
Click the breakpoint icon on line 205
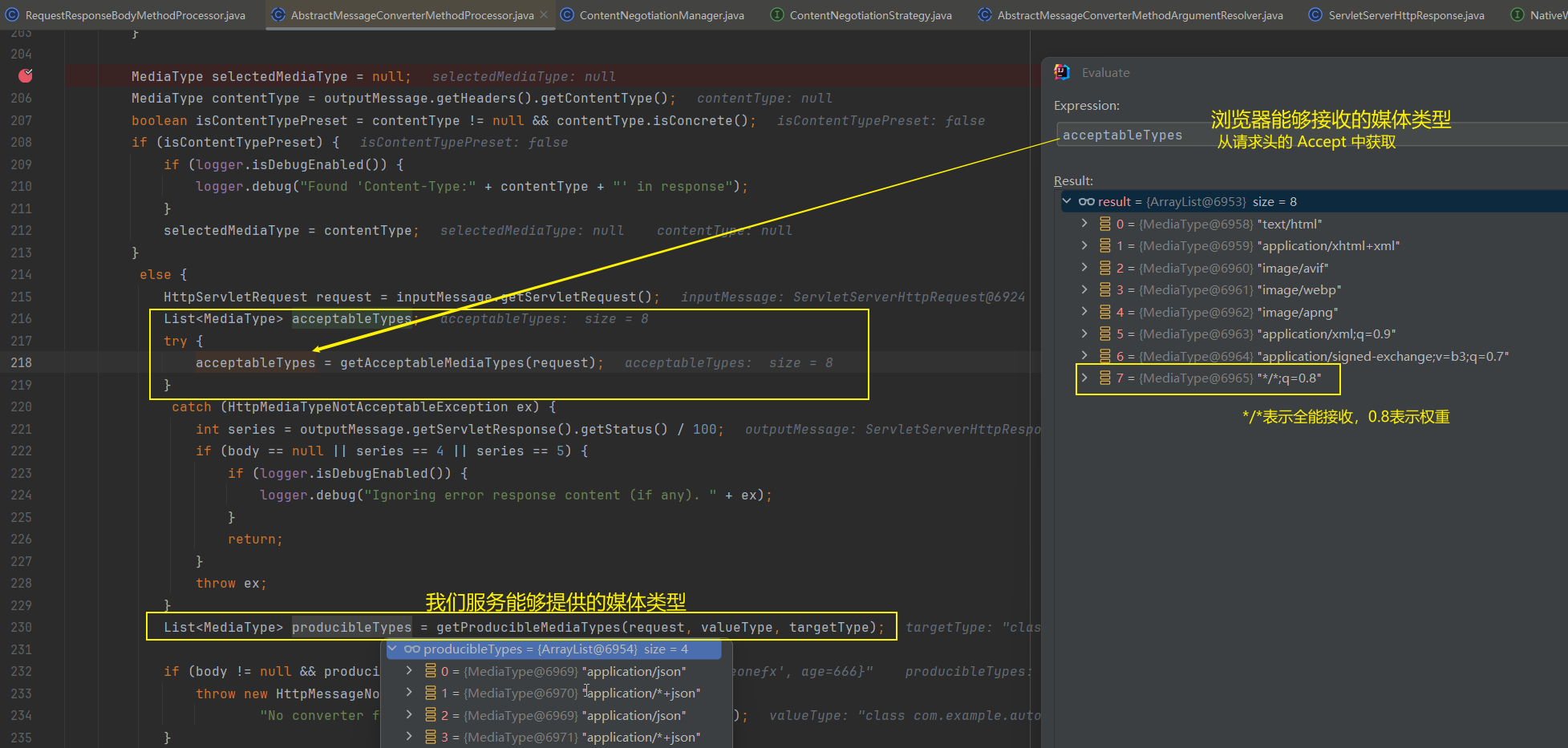(26, 75)
